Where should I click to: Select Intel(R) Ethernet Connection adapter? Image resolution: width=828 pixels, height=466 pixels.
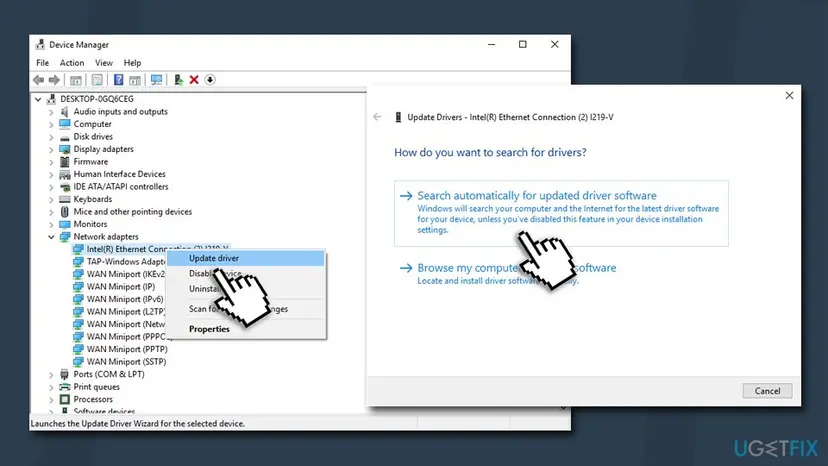157,248
